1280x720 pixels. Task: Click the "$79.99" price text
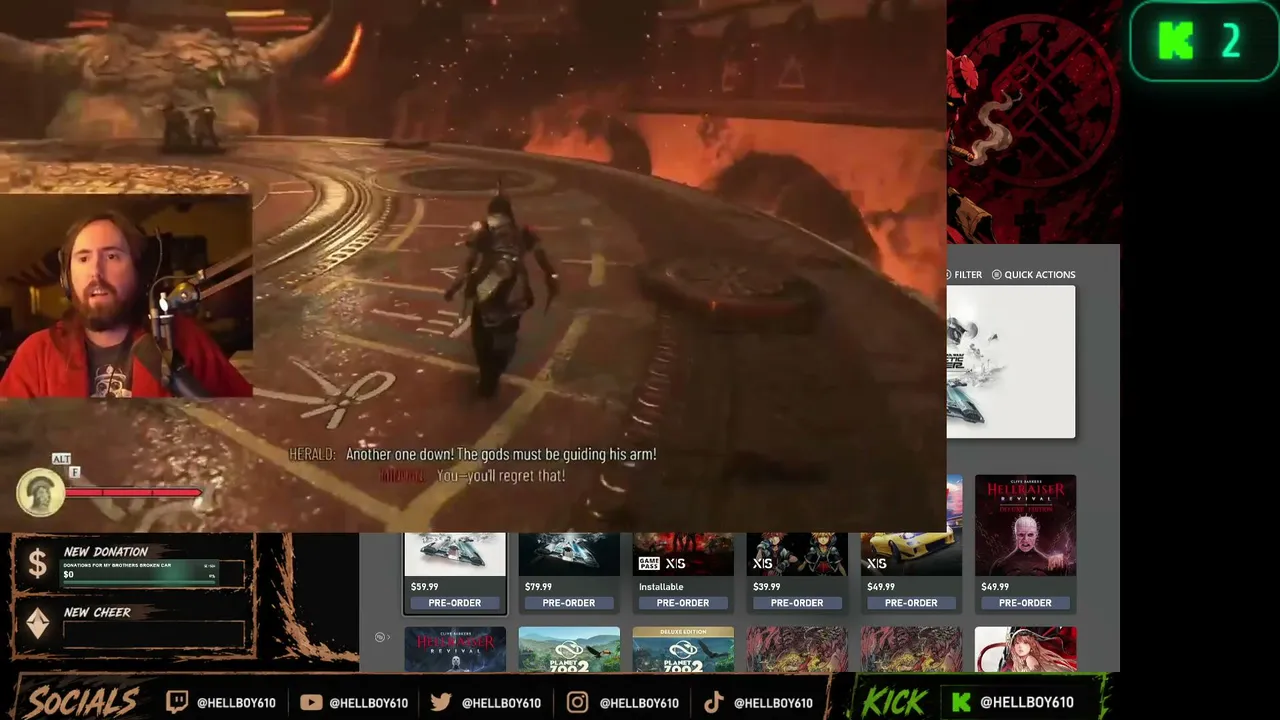pos(538,587)
